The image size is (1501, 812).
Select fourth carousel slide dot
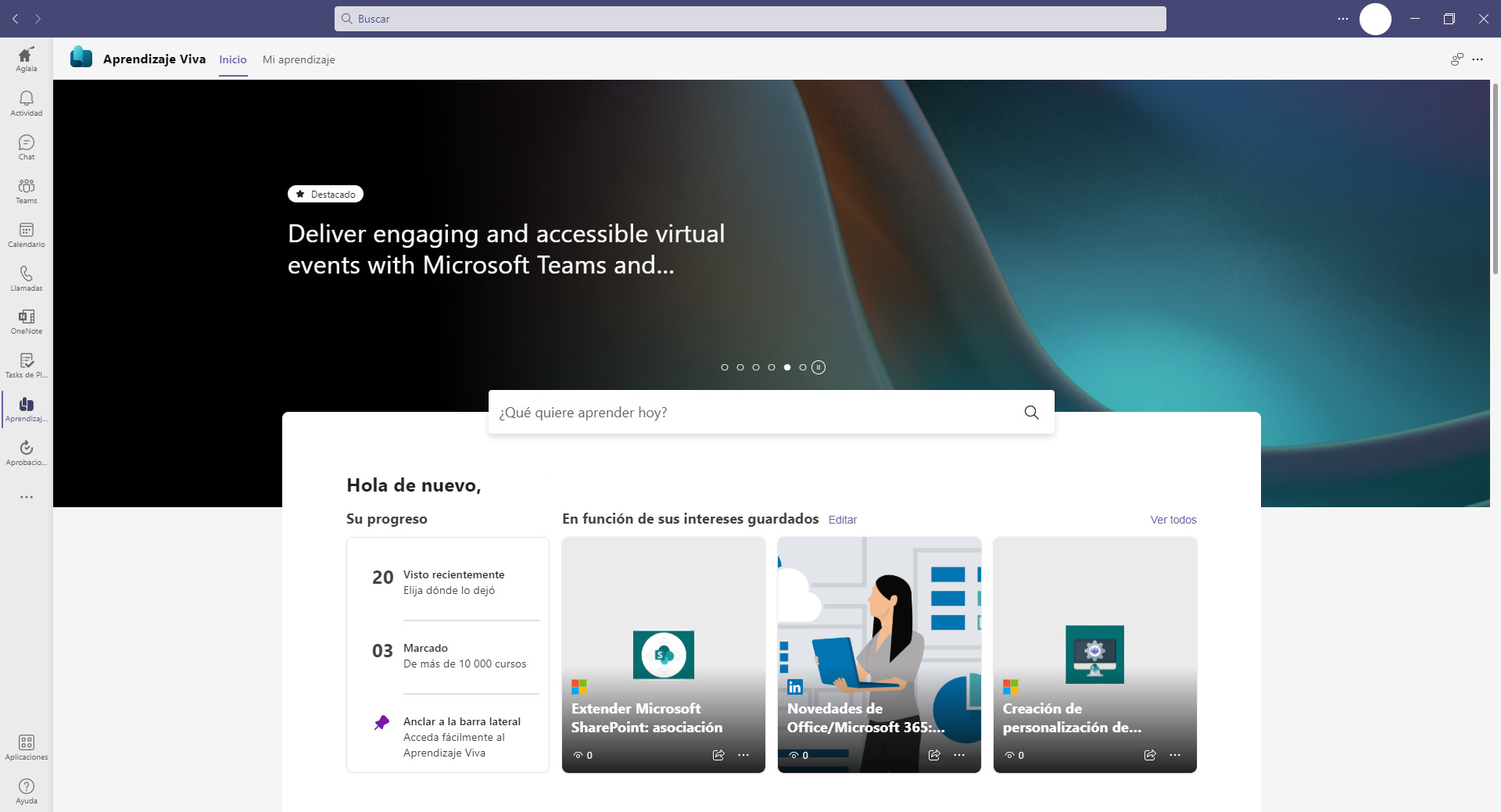click(x=772, y=367)
